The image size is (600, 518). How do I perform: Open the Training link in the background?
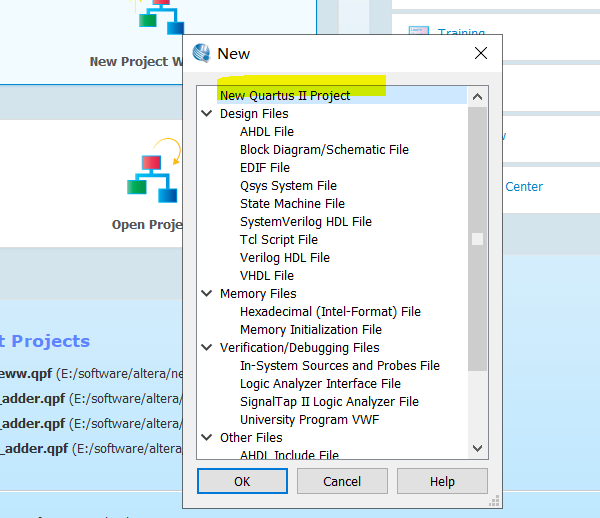tap(461, 32)
